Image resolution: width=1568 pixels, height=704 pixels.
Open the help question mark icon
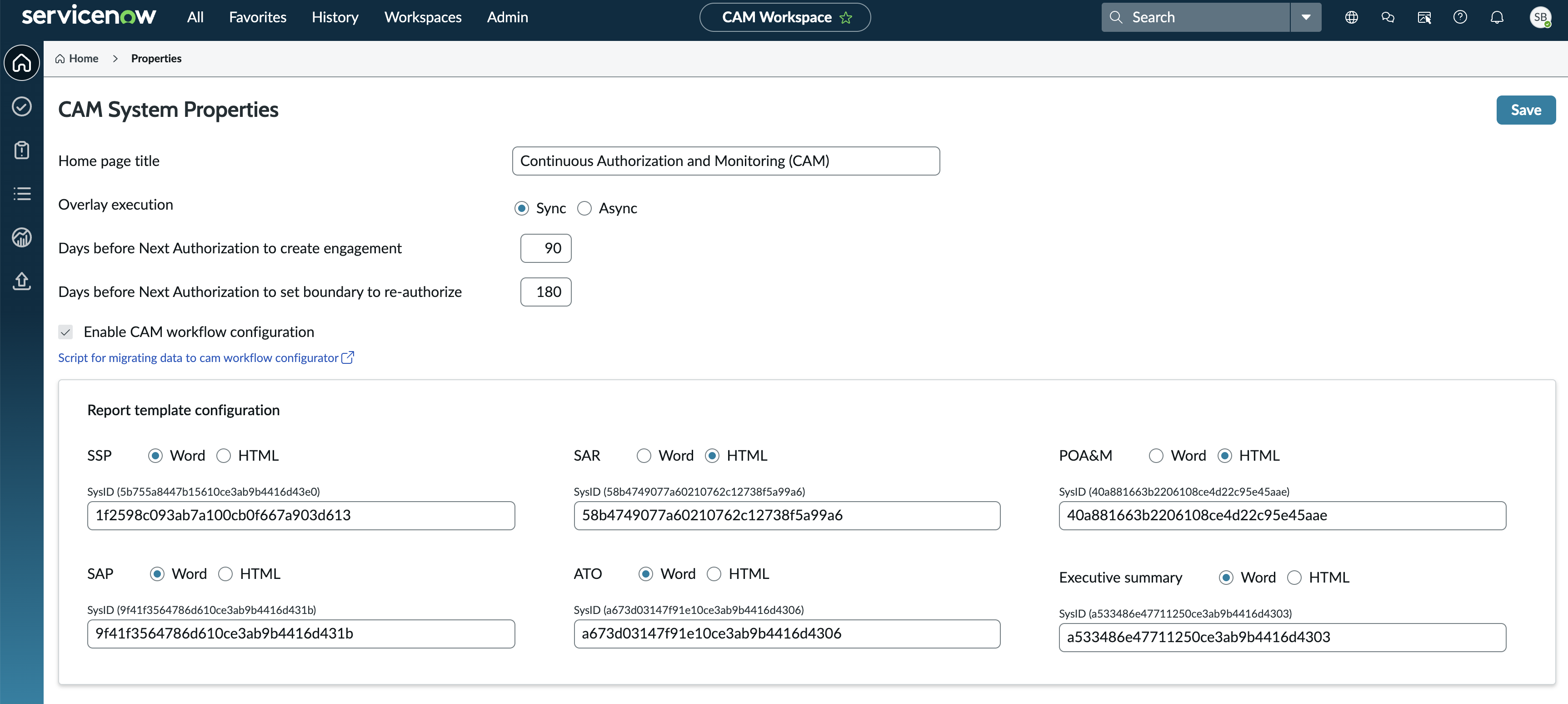click(x=1460, y=17)
